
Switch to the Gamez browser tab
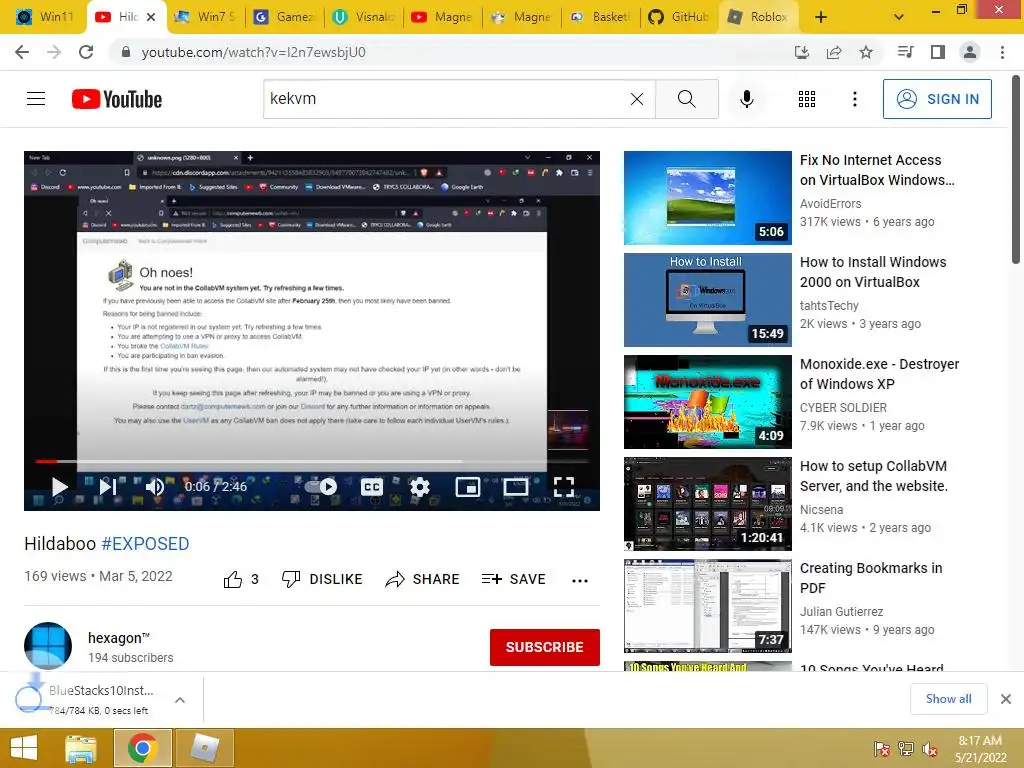click(x=283, y=17)
